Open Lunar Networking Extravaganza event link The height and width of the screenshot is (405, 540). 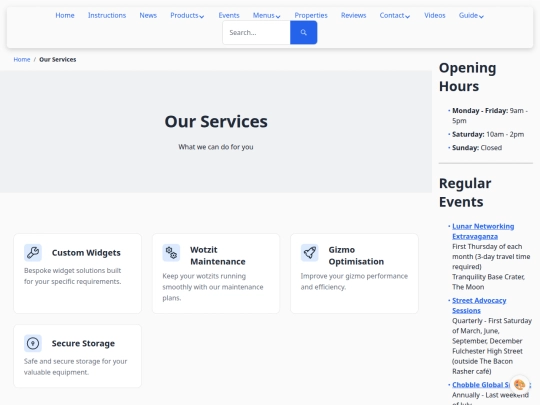(483, 231)
